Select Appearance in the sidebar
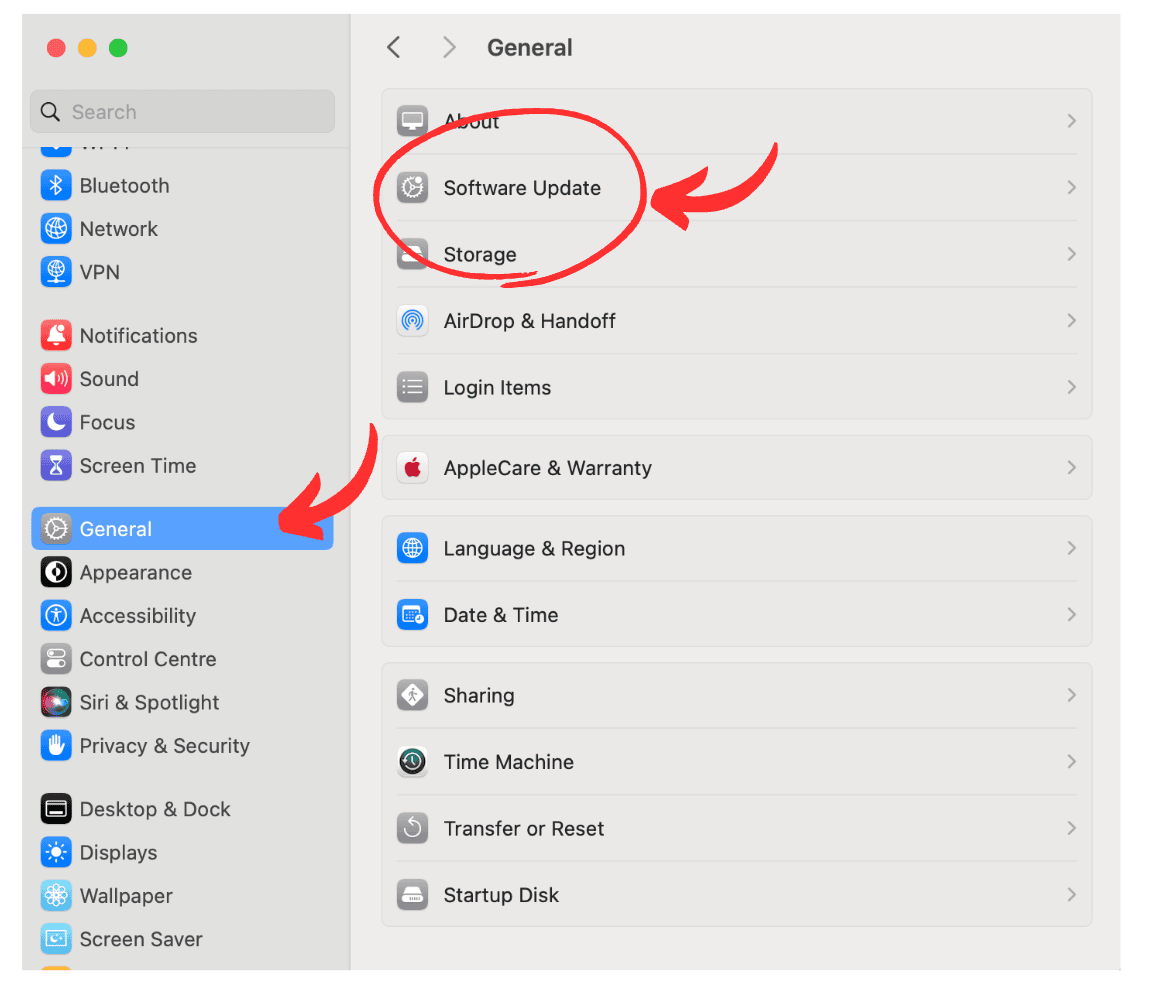 click(x=135, y=573)
